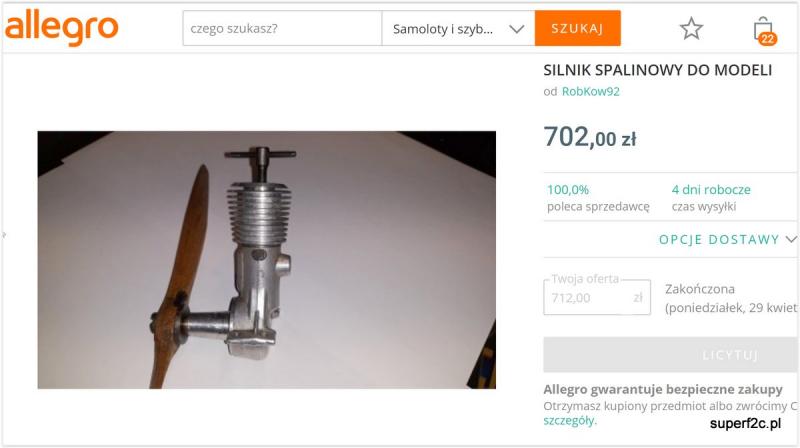Image resolution: width=800 pixels, height=448 pixels.
Task: Click the allegro logo to go home
Action: tap(61, 28)
